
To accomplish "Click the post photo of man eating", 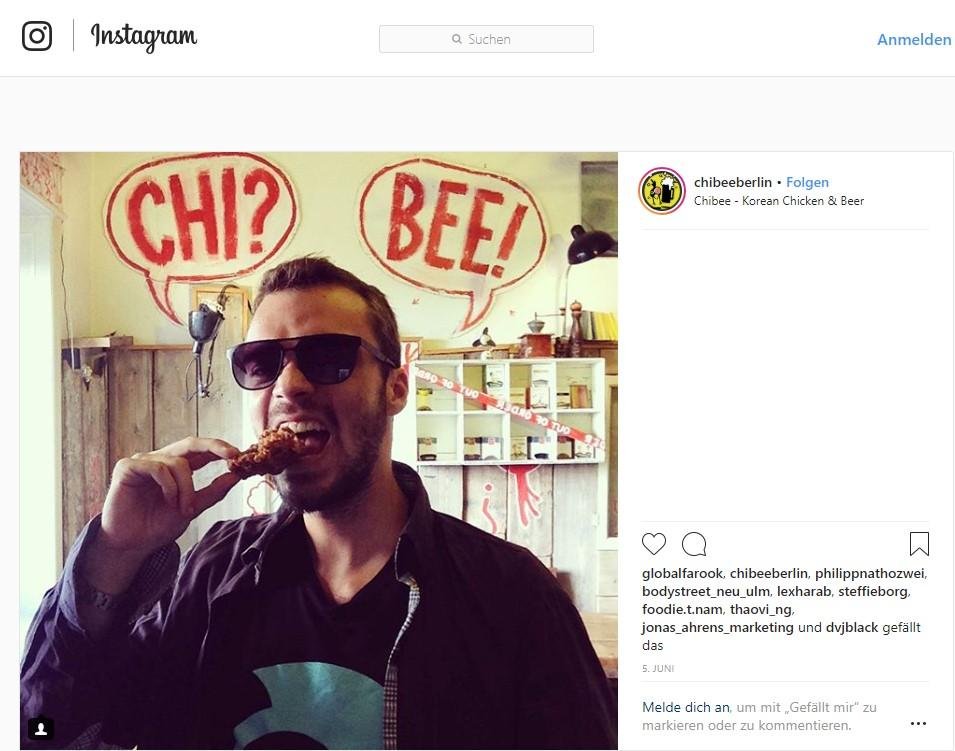I will [x=319, y=450].
